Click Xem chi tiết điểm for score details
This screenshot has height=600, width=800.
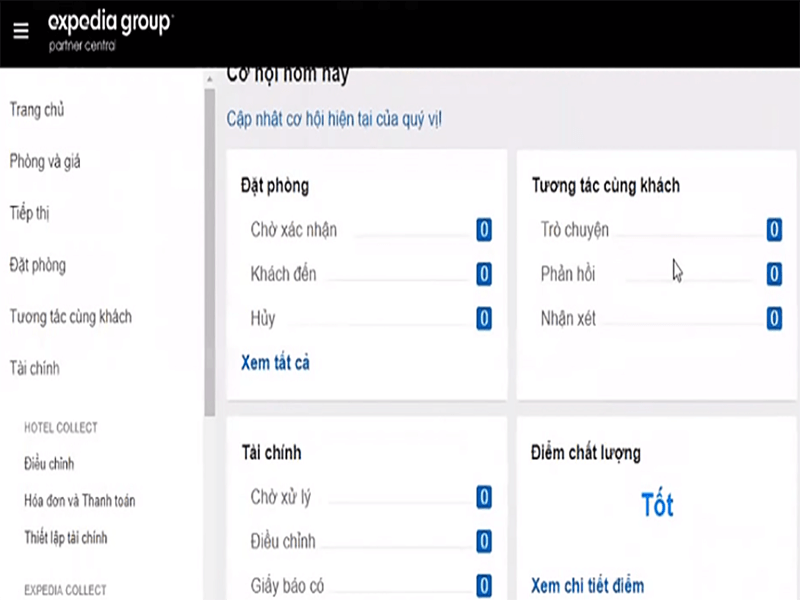tap(587, 586)
